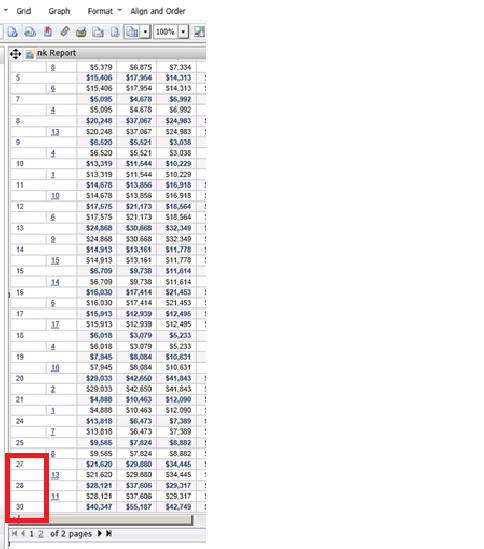The height and width of the screenshot is (549, 484).
Task: Click link 17 in black $15,913 row
Action: pyautogui.click(x=55, y=325)
